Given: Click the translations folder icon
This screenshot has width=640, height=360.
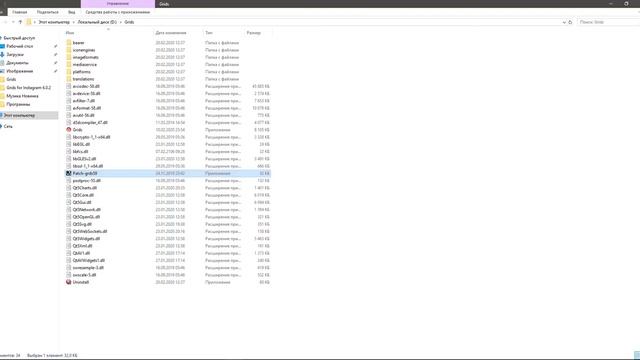Looking at the screenshot, I should (69, 79).
